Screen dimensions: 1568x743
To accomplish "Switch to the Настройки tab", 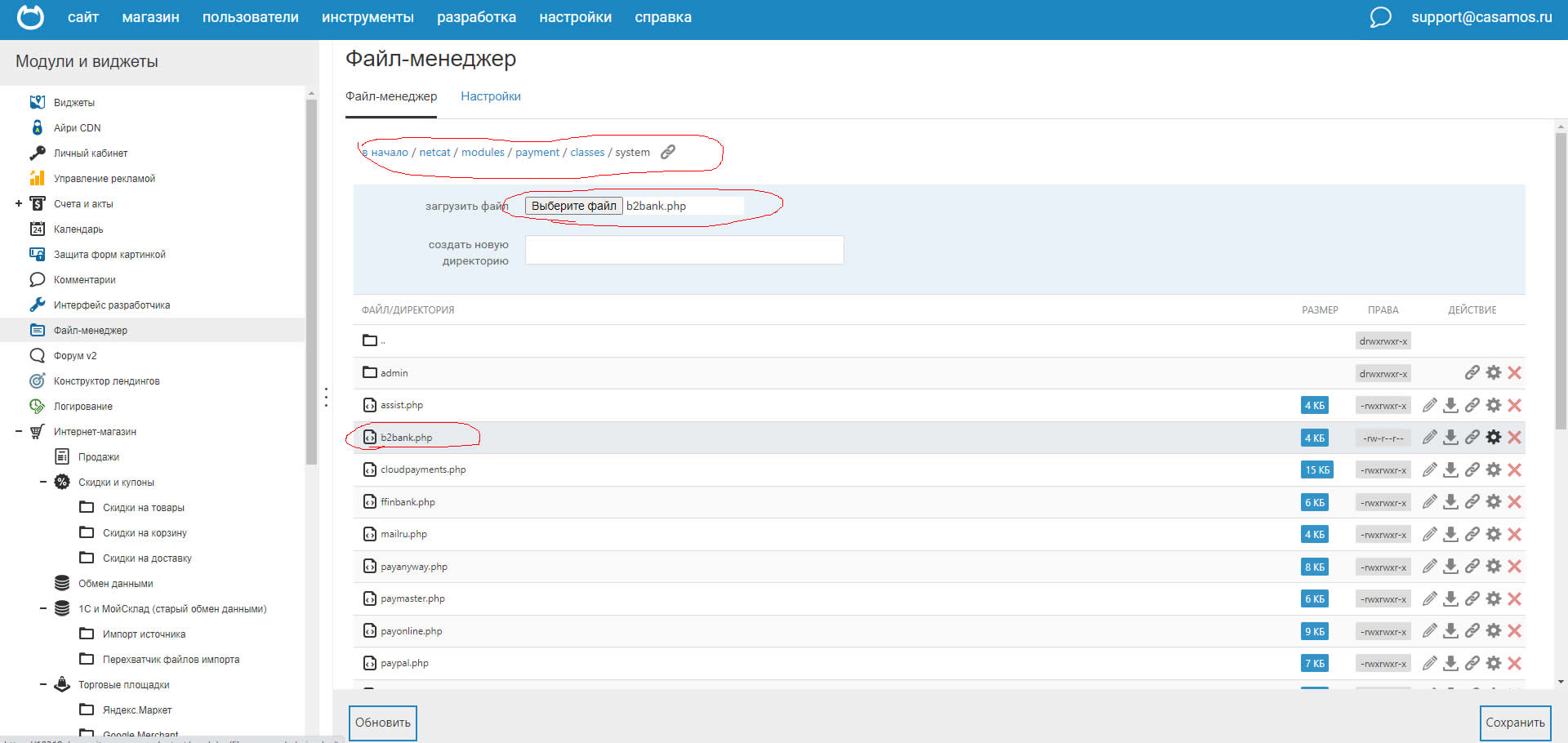I will pyautogui.click(x=490, y=96).
